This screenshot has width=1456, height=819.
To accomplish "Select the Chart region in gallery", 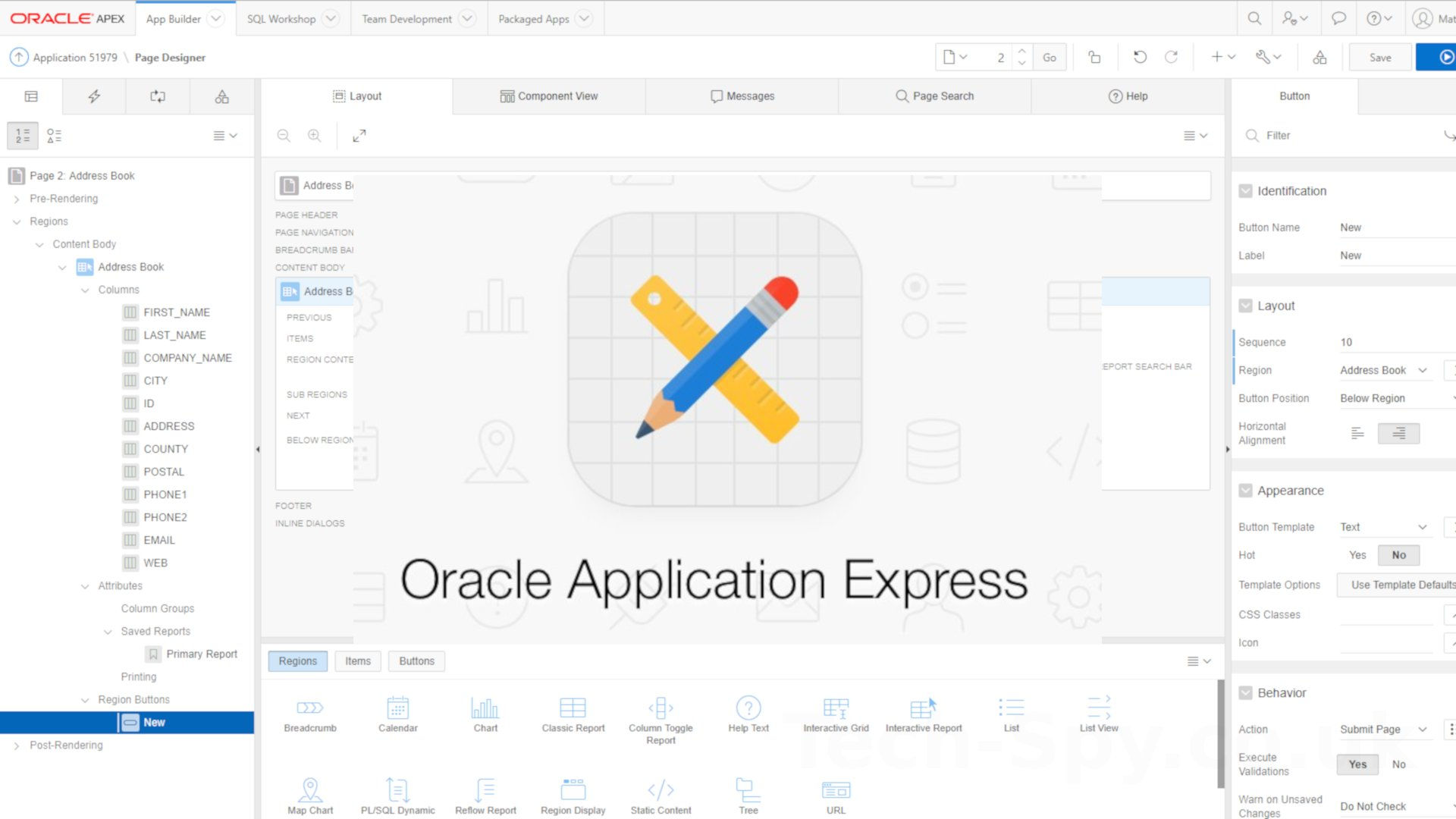I will [x=485, y=715].
